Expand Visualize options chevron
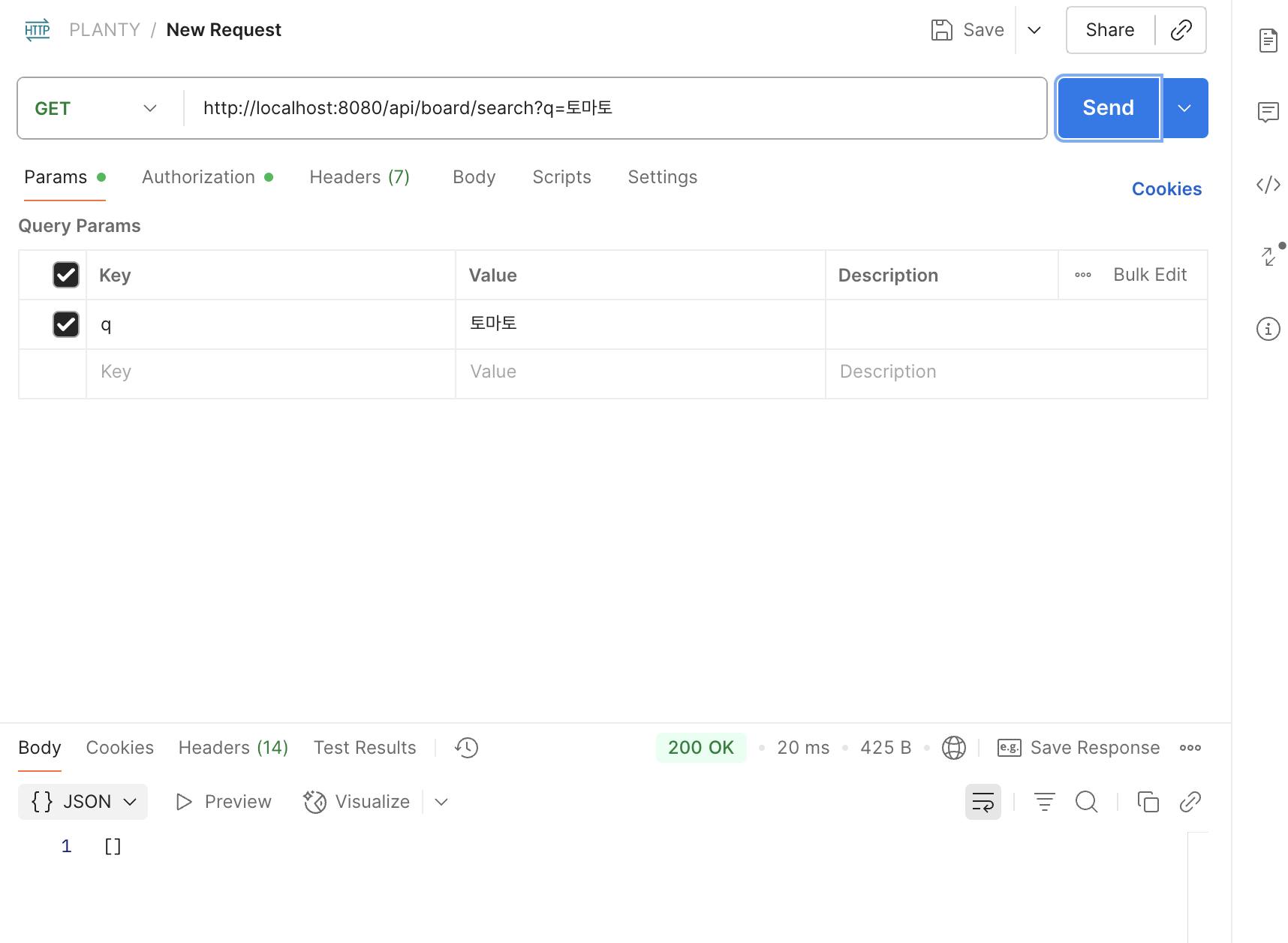 [441, 802]
